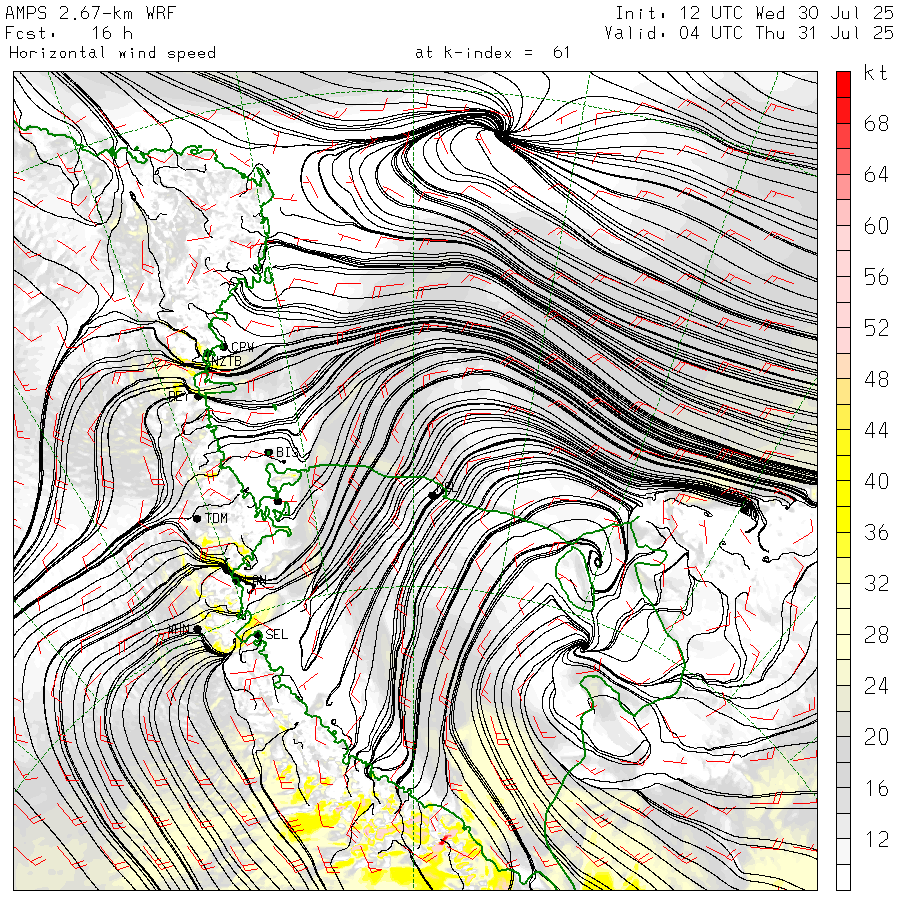Click the CPW station label on the map
The height and width of the screenshot is (900, 900).
[x=242, y=347]
